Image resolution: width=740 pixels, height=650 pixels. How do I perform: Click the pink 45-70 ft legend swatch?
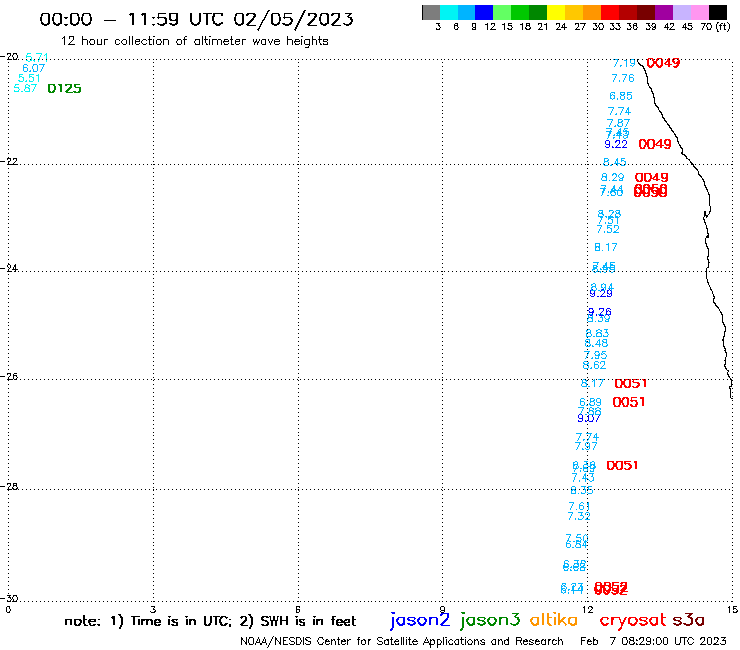coord(699,13)
